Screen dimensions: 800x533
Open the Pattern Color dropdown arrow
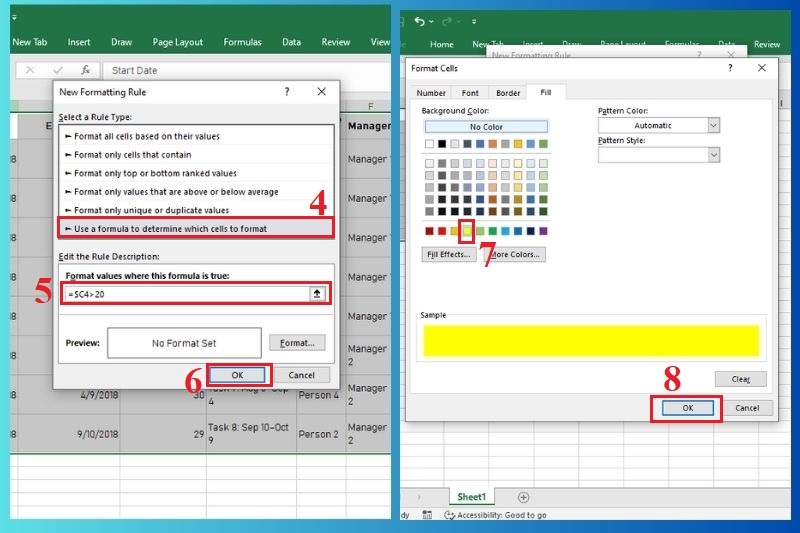click(x=713, y=125)
